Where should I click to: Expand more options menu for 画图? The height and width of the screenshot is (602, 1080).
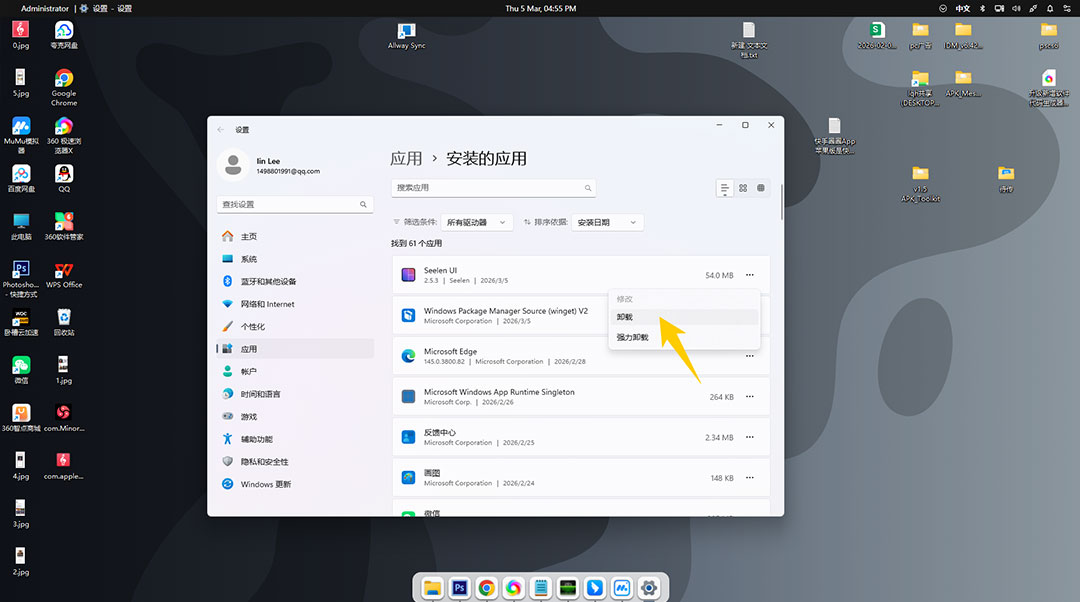click(x=749, y=477)
